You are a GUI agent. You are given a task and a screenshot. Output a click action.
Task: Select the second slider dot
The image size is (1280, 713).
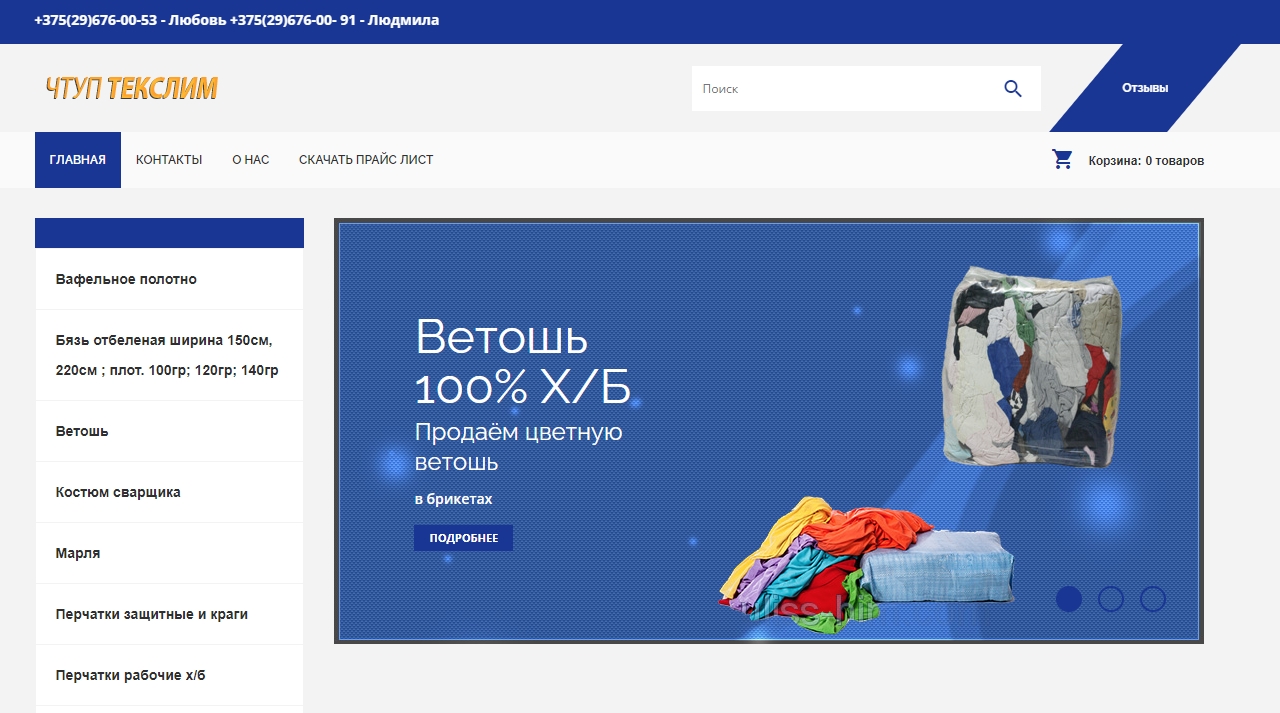1111,599
